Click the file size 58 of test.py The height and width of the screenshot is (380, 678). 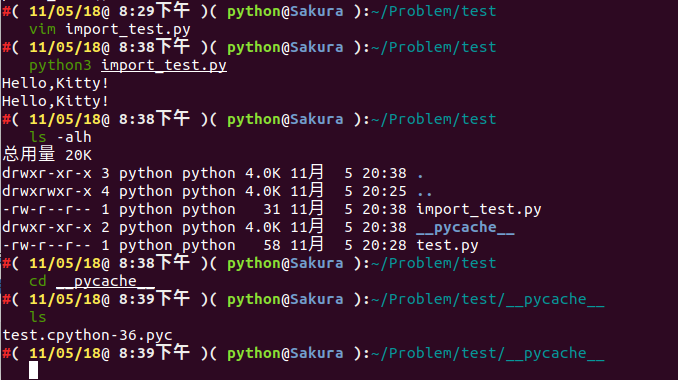272,246
